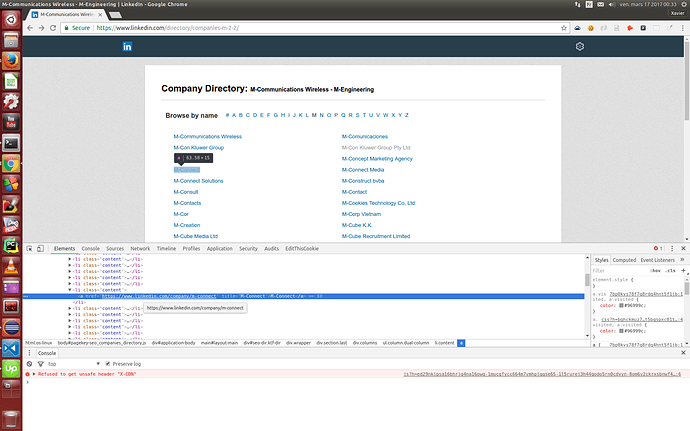Add new style rule with plus icon
The image size is (690, 431).
pyautogui.click(x=683, y=270)
